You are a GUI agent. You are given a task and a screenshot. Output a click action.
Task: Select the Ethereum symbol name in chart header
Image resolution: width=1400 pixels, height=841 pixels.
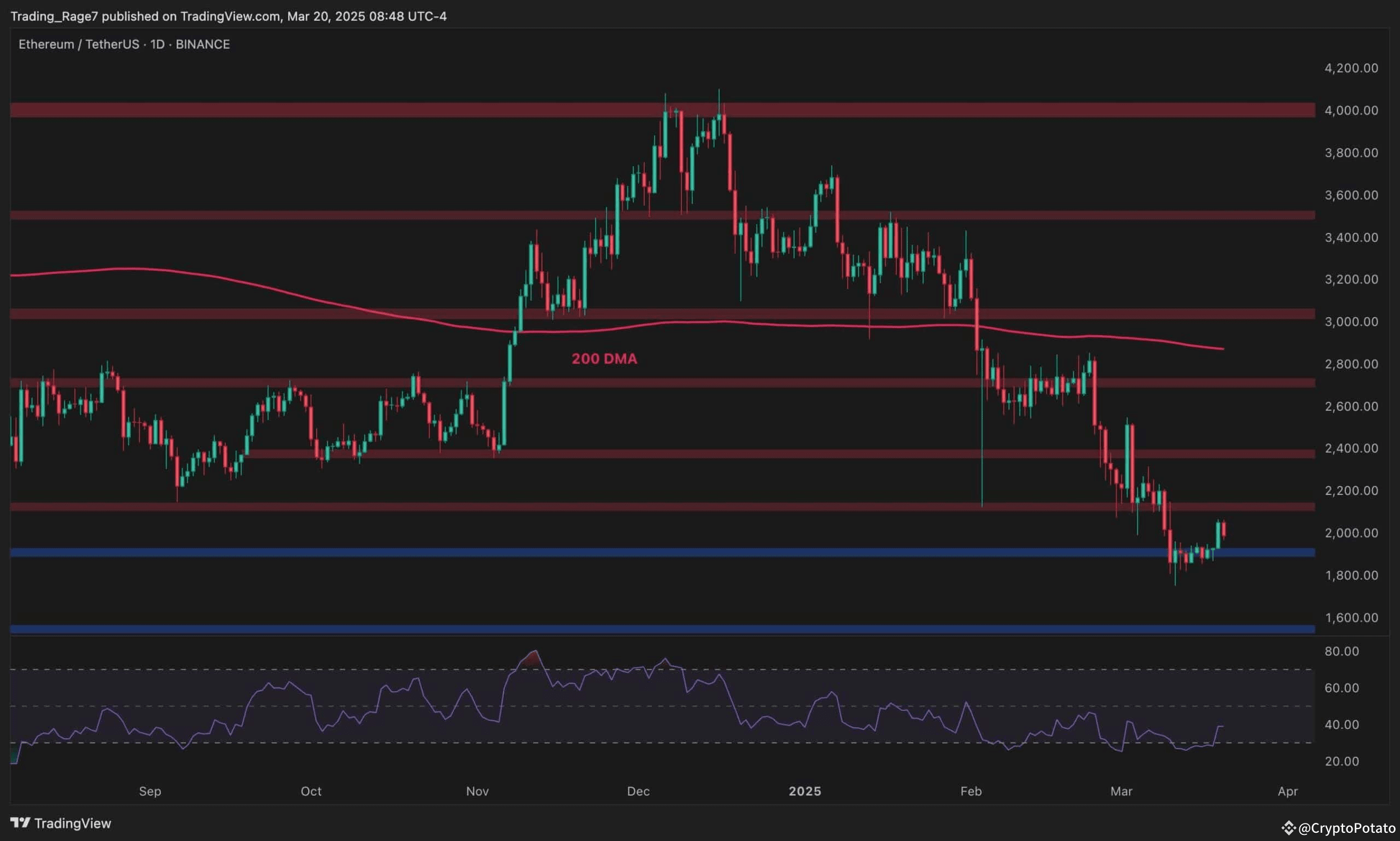[45, 44]
